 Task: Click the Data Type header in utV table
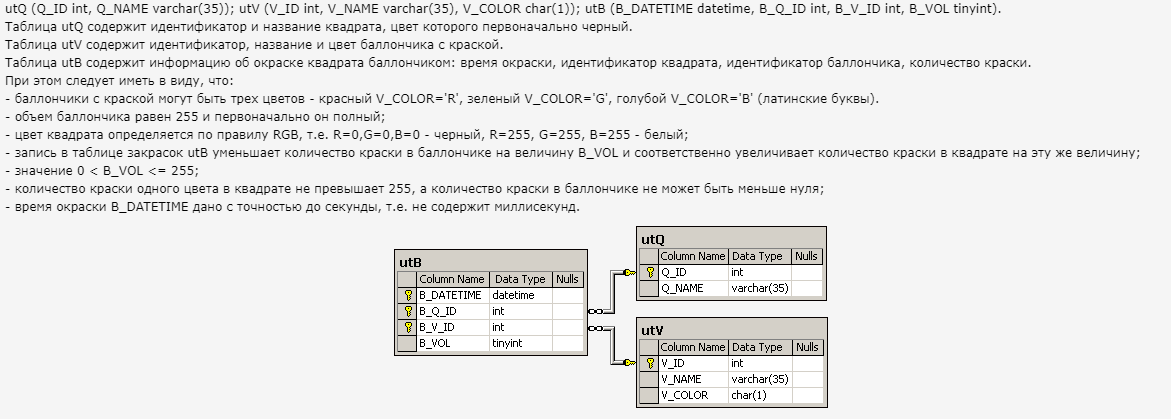[759, 347]
